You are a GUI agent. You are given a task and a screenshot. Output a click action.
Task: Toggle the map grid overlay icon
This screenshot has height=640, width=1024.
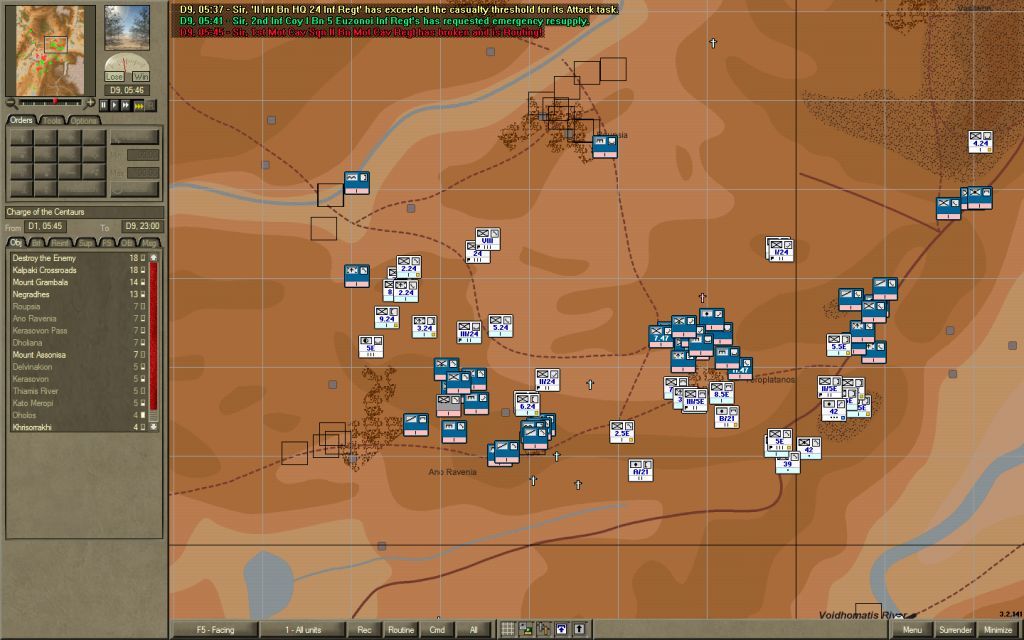coord(507,630)
